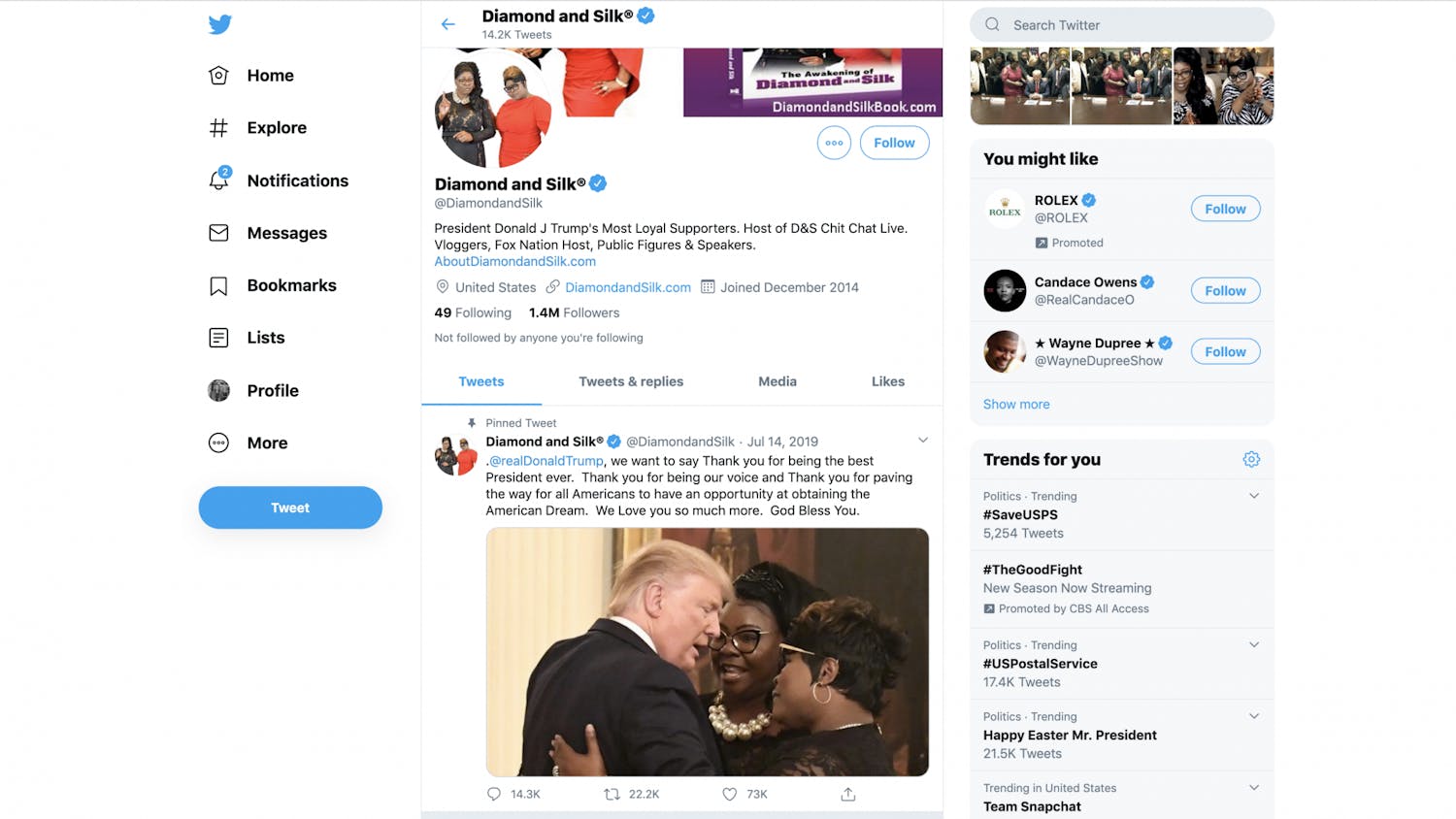Like the pinned tweet with heart icon
1456x819 pixels.
(x=730, y=794)
